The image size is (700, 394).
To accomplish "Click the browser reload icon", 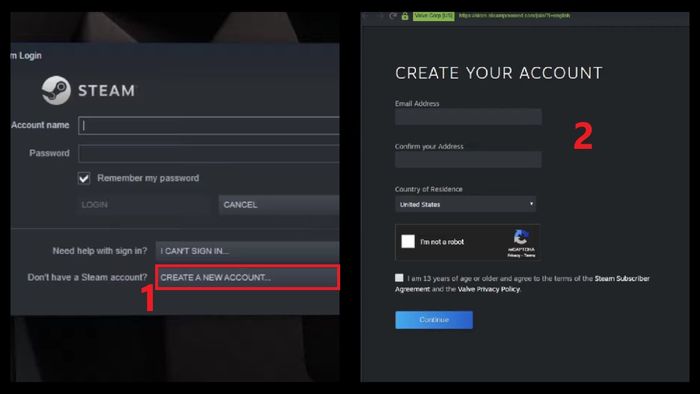I will 393,16.
